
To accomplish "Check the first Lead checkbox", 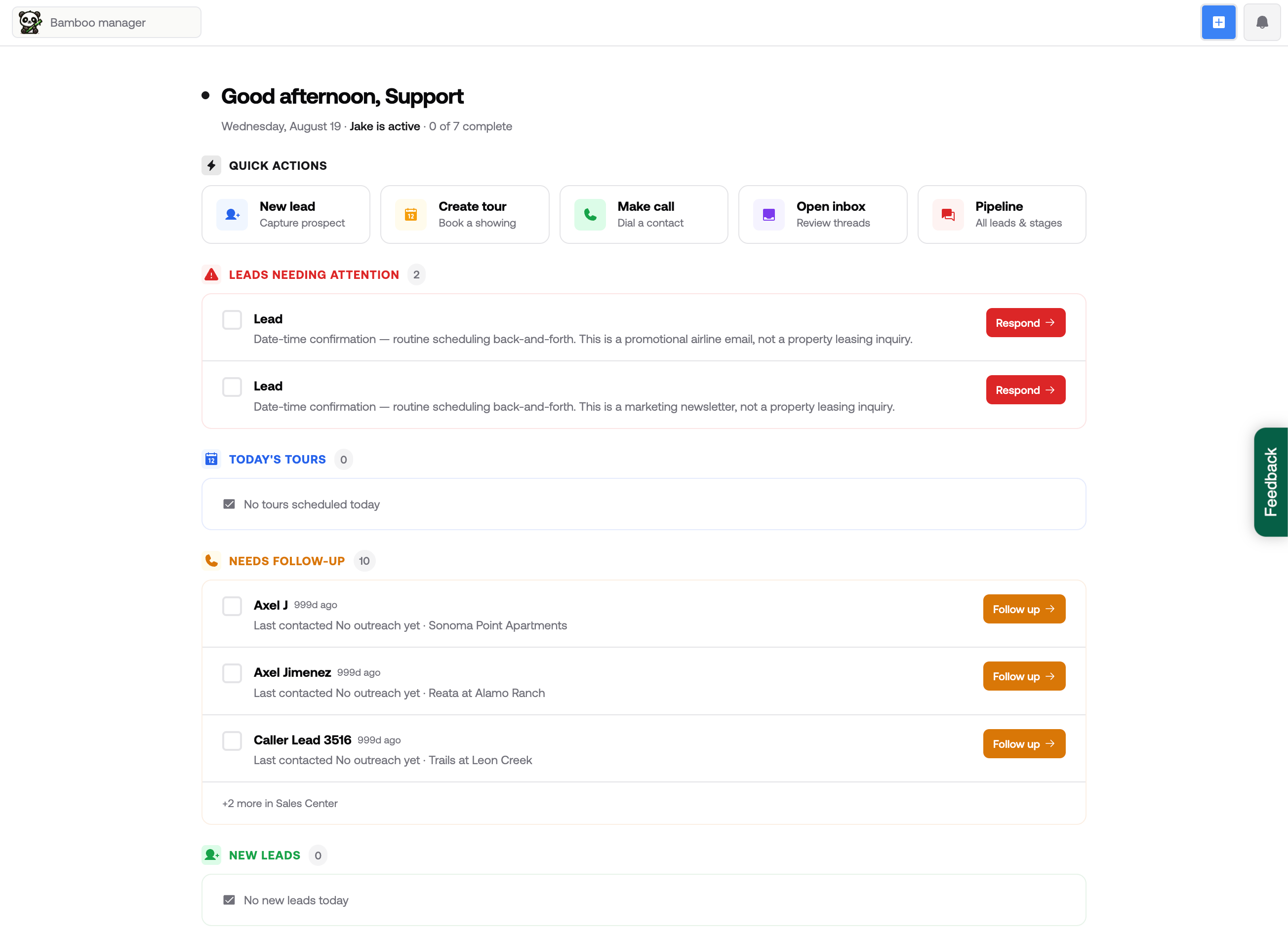I will coord(232,319).
